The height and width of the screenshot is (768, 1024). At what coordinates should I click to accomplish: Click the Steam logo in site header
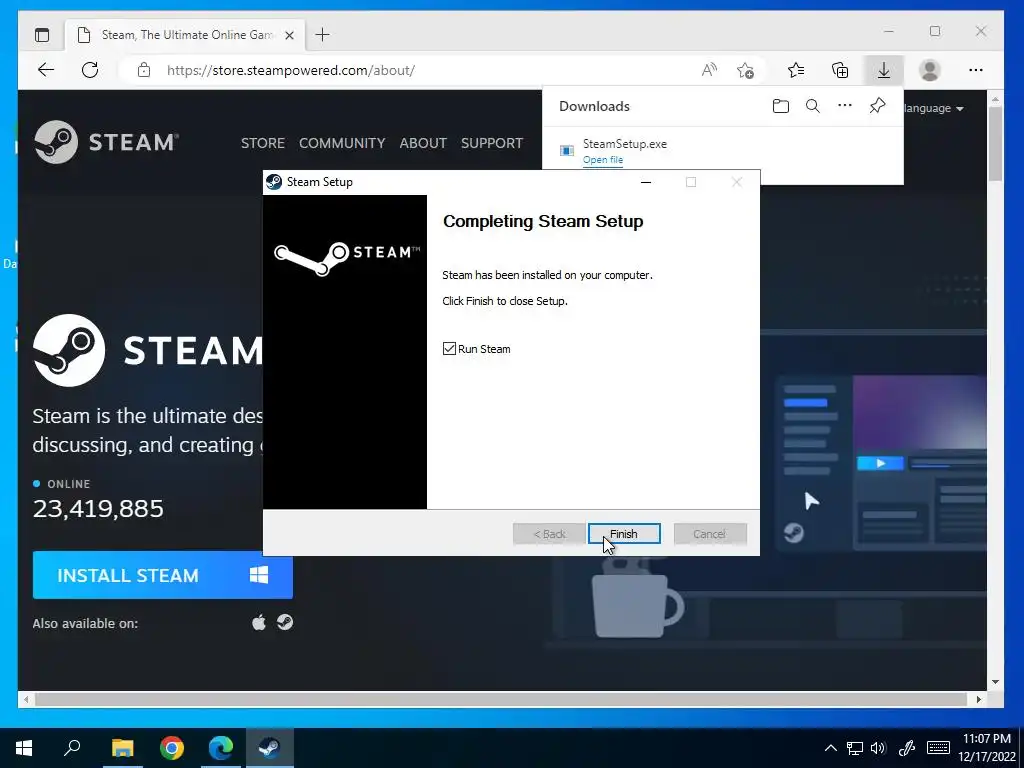pyautogui.click(x=106, y=142)
